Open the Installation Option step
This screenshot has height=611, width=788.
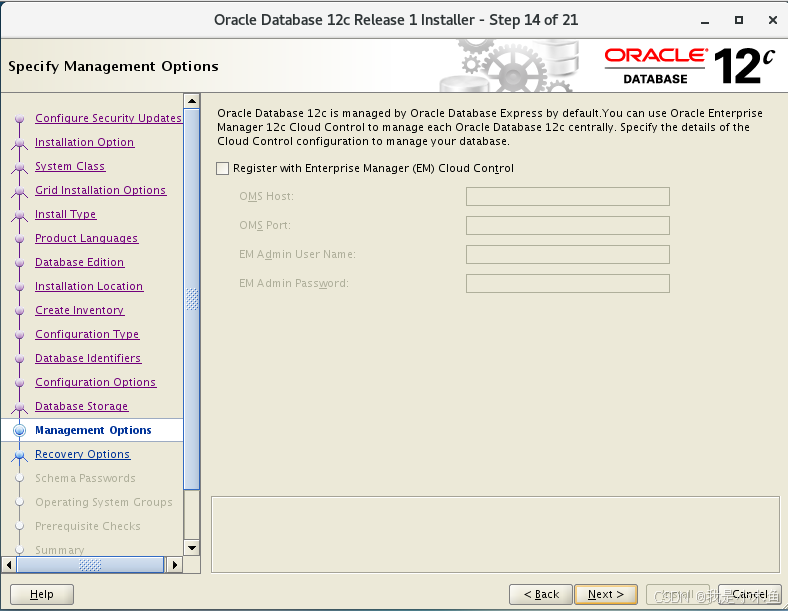pyautogui.click(x=84, y=142)
